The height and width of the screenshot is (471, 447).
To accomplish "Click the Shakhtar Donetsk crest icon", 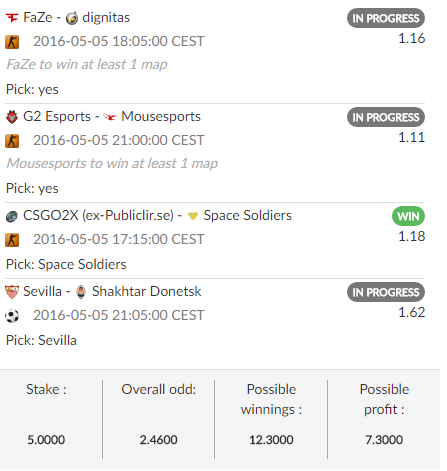I will pos(81,292).
